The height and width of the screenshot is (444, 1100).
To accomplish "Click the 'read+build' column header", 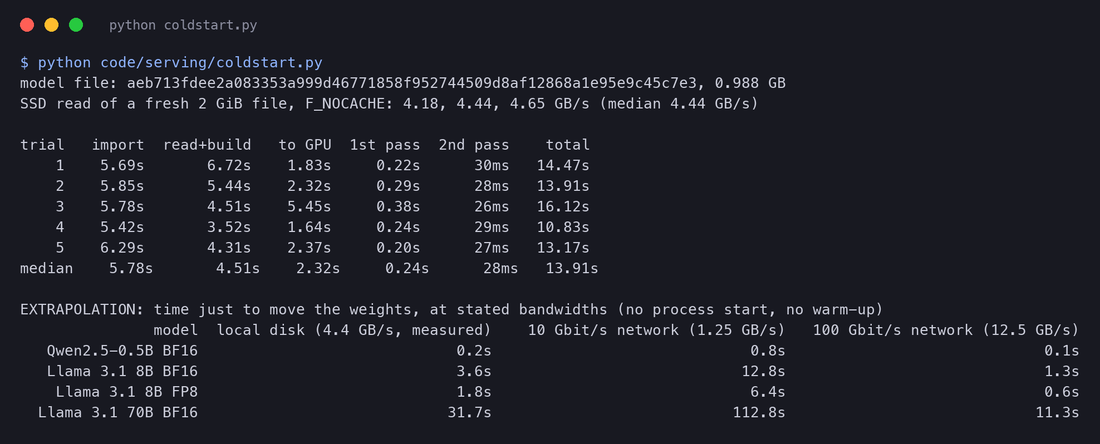I will click(207, 145).
